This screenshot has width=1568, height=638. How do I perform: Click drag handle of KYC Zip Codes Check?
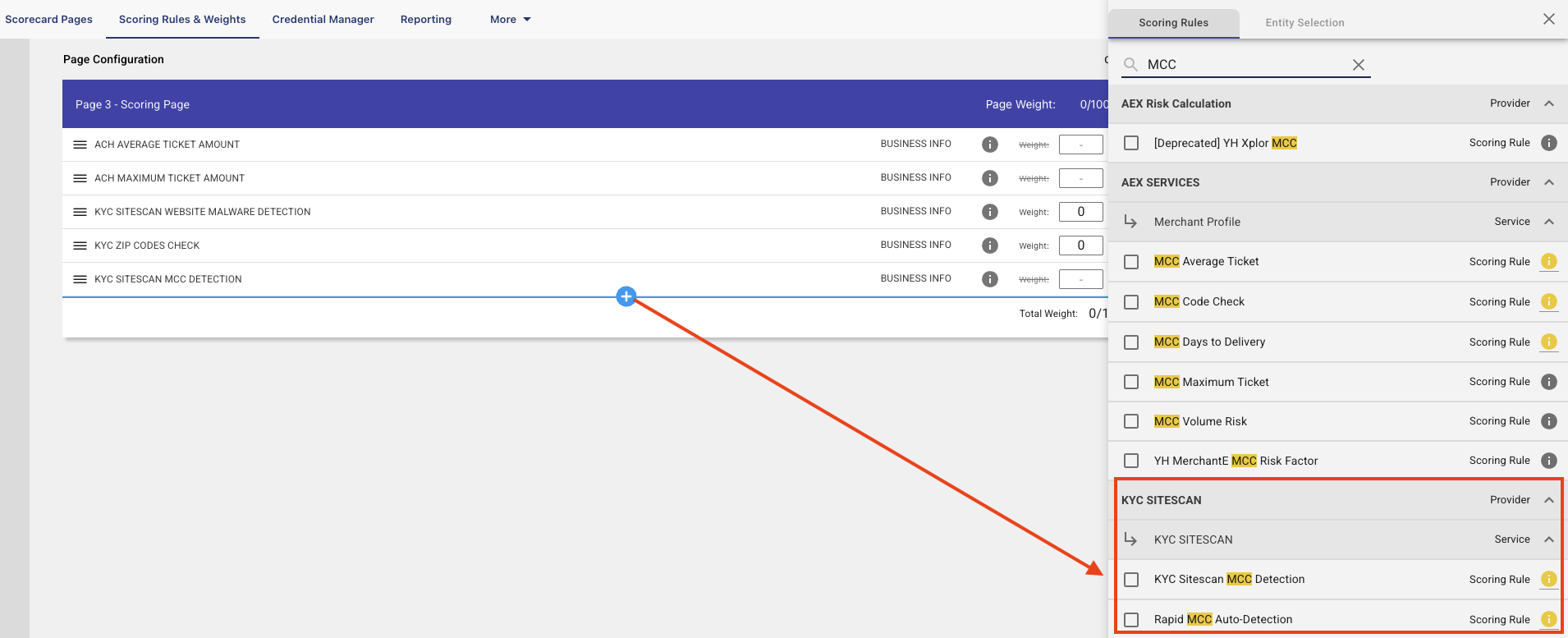tap(80, 246)
